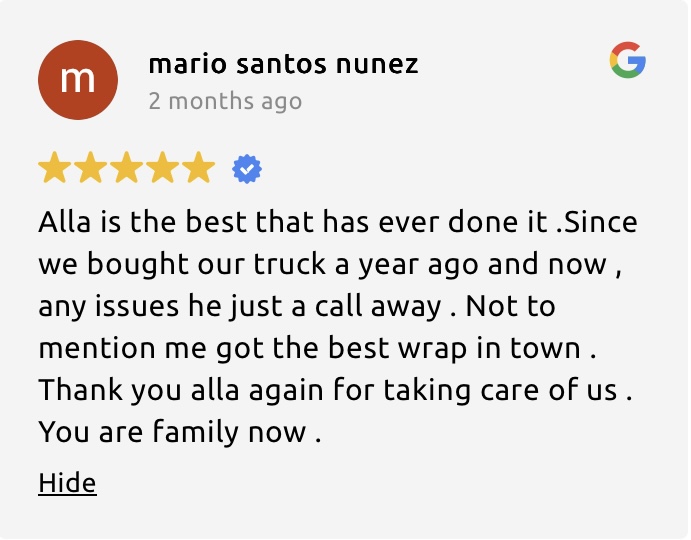Click the line mentioning 'best wrap in town'
Viewport: 691px width, 540px height.
coord(317,348)
